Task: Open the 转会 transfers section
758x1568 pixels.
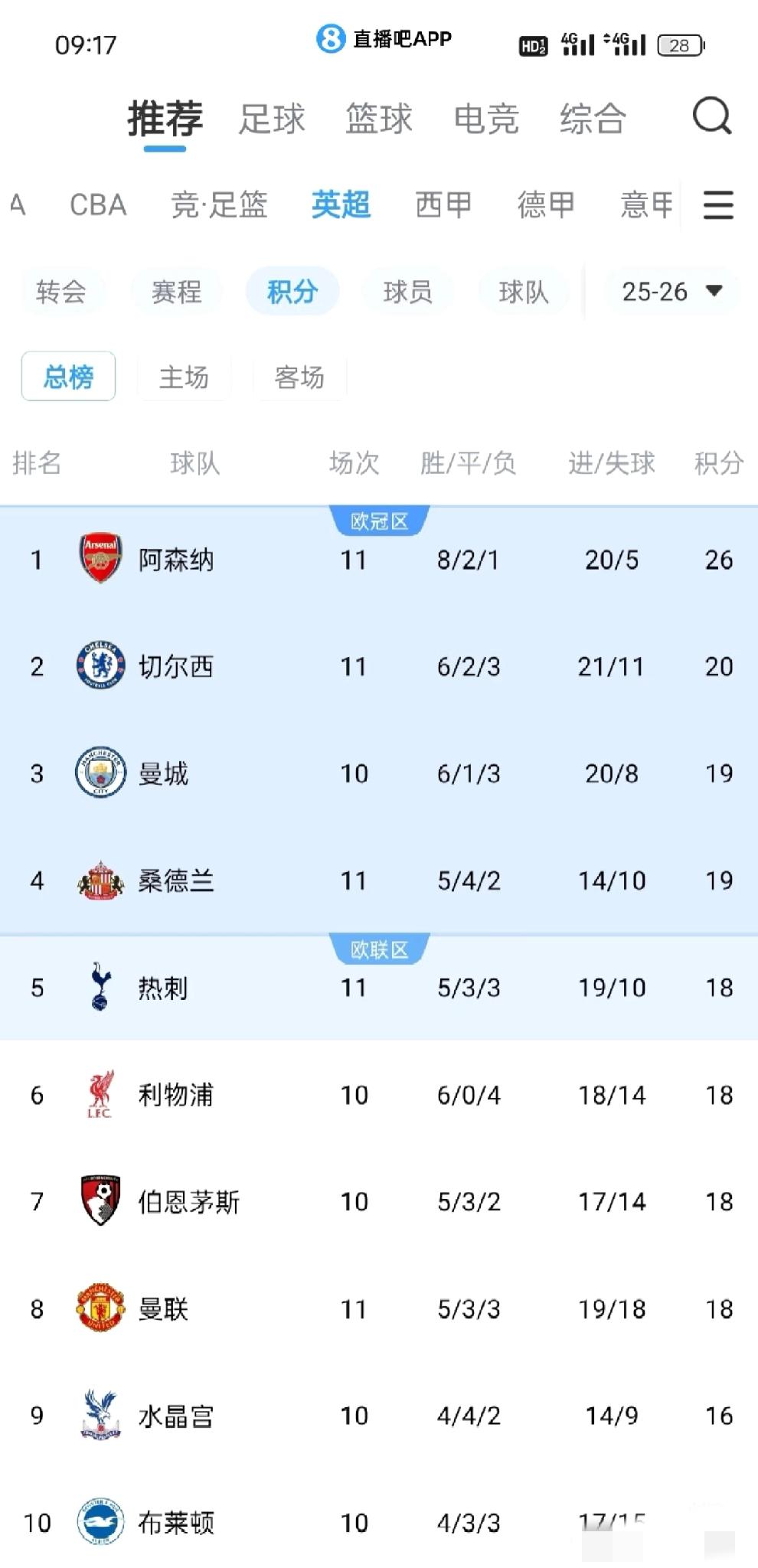Action: [60, 292]
